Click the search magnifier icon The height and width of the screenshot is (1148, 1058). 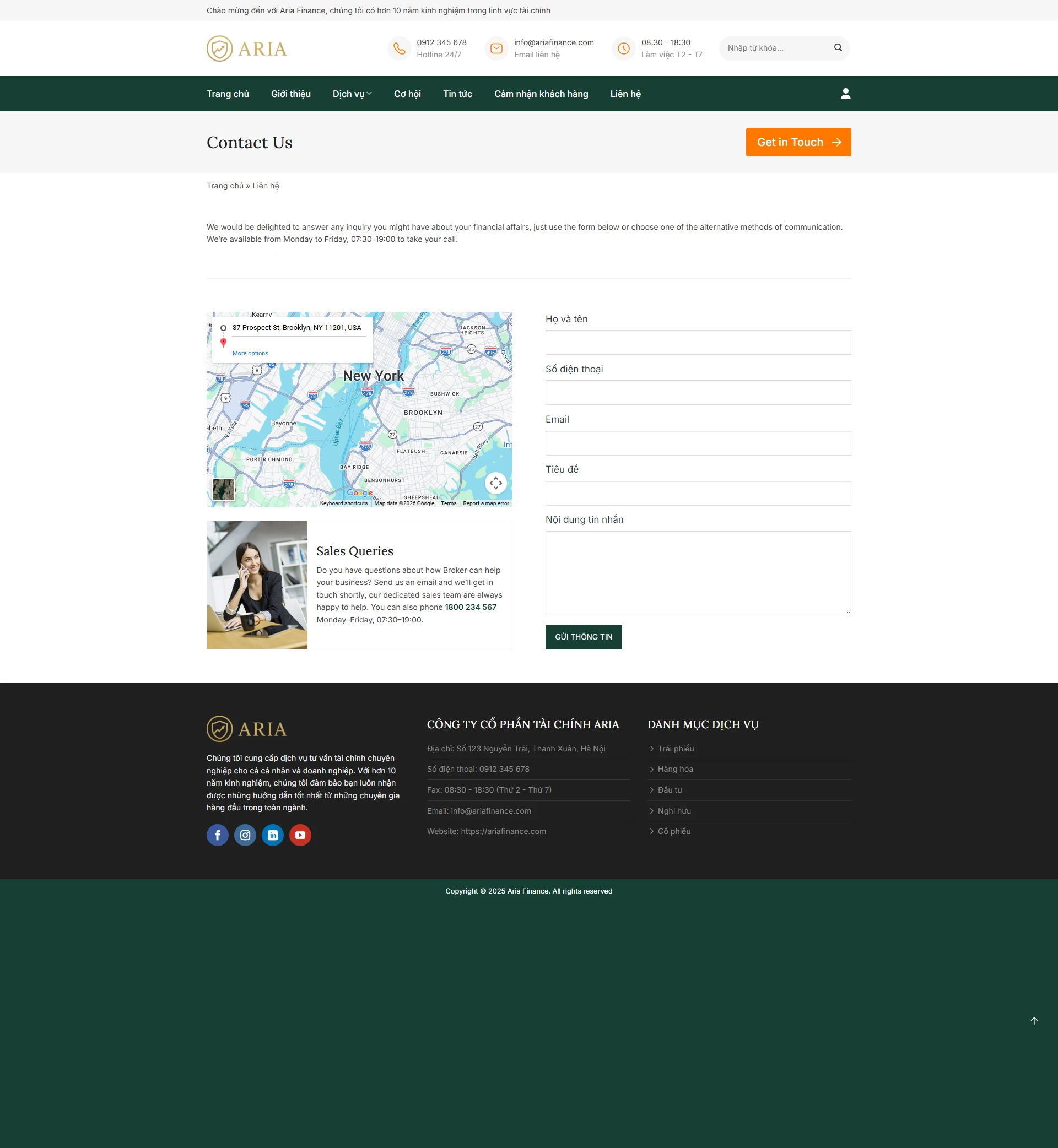pyautogui.click(x=838, y=47)
